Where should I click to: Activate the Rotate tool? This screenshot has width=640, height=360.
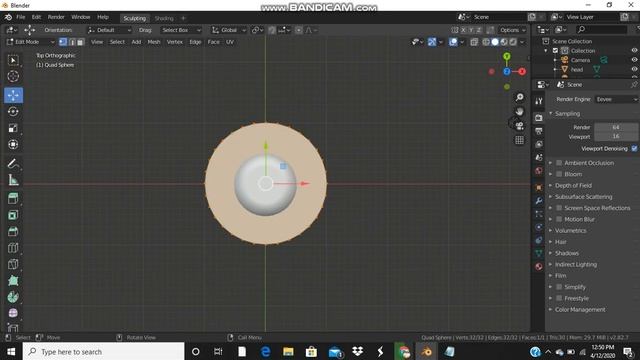coord(13,111)
